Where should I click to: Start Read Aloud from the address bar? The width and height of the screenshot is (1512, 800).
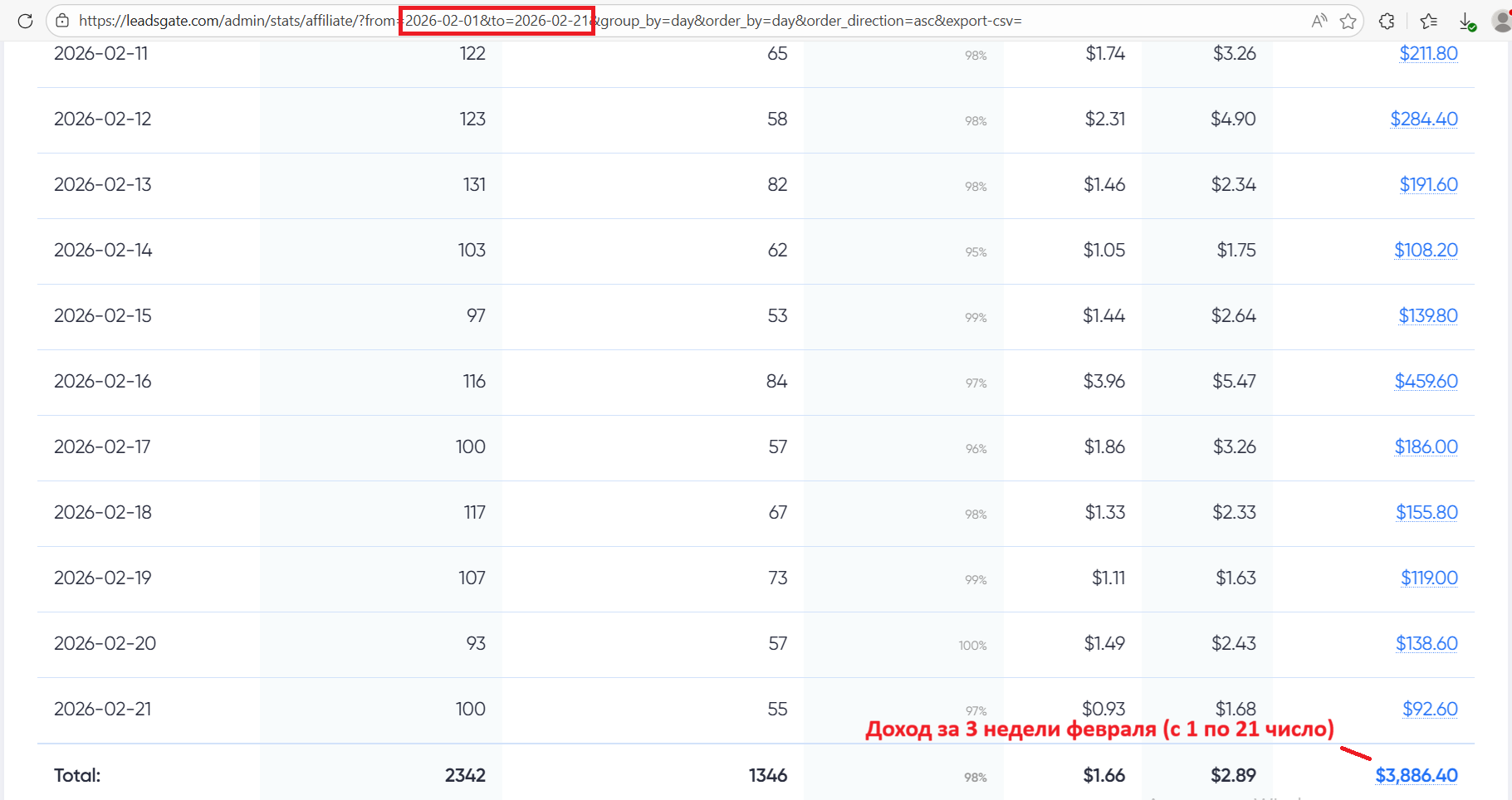coord(1319,21)
